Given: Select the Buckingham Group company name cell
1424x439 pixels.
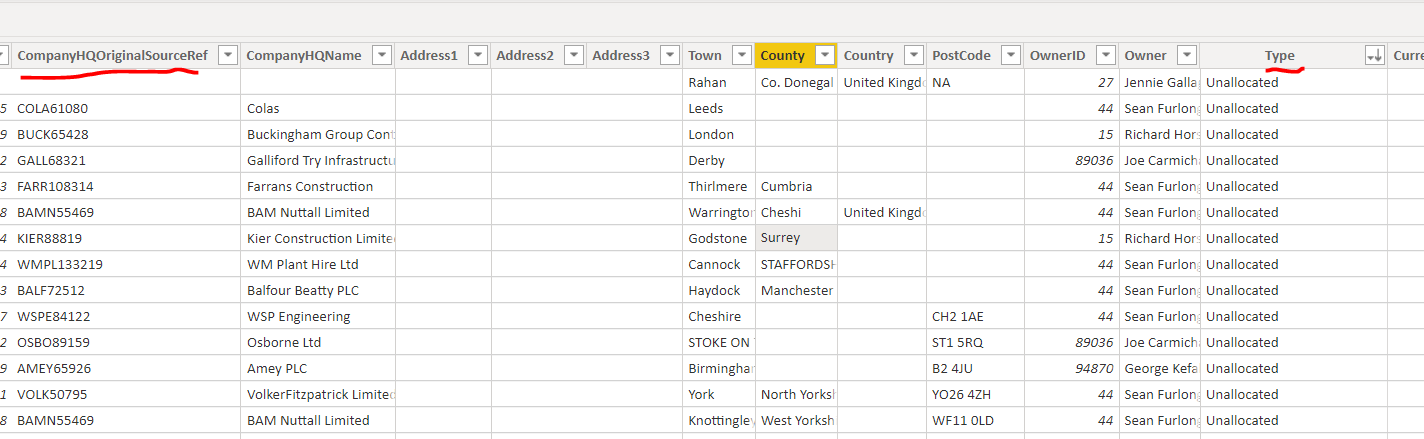Looking at the screenshot, I should (318, 134).
